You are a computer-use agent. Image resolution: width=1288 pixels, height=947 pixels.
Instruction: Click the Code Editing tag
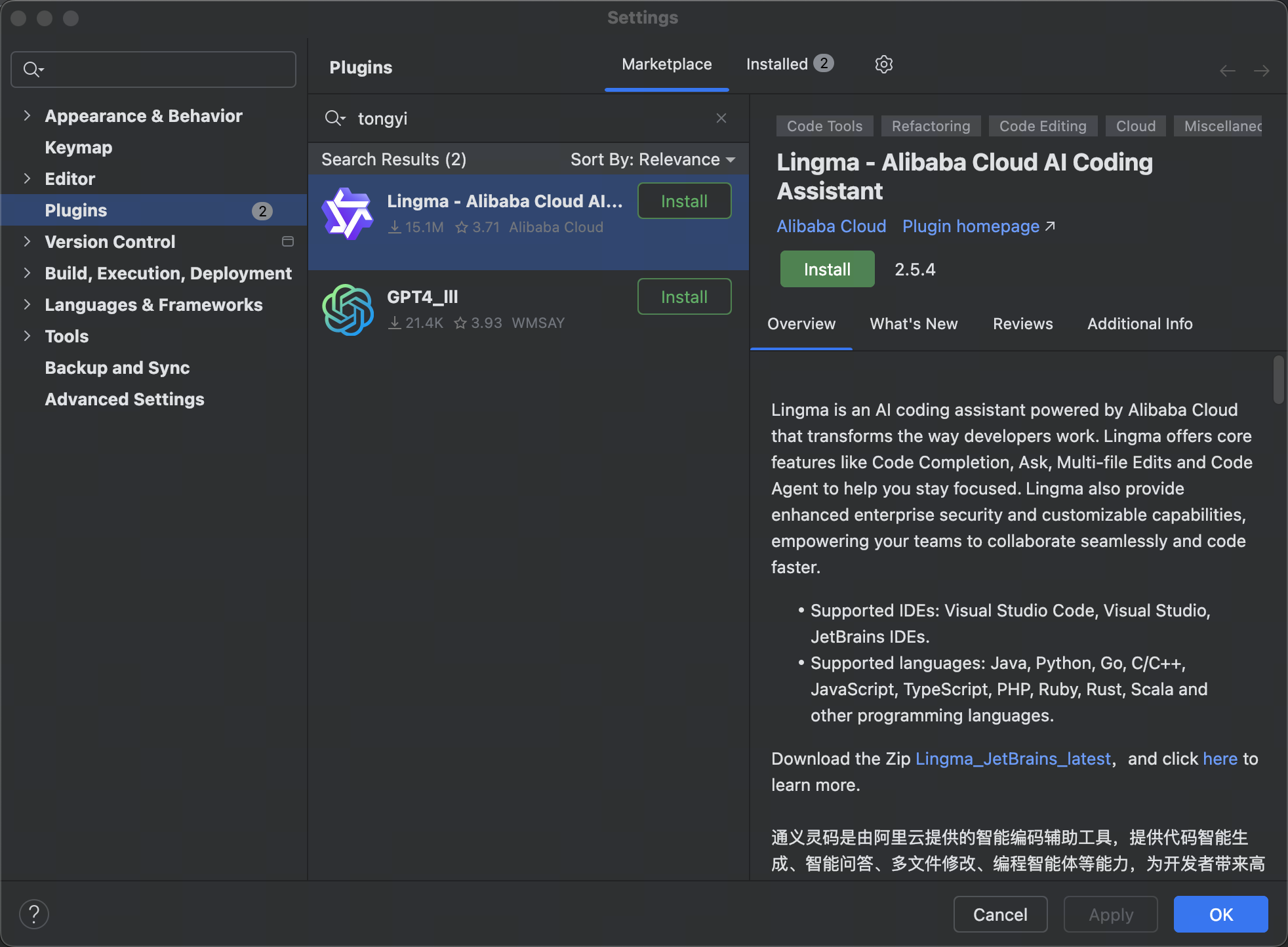(1042, 126)
